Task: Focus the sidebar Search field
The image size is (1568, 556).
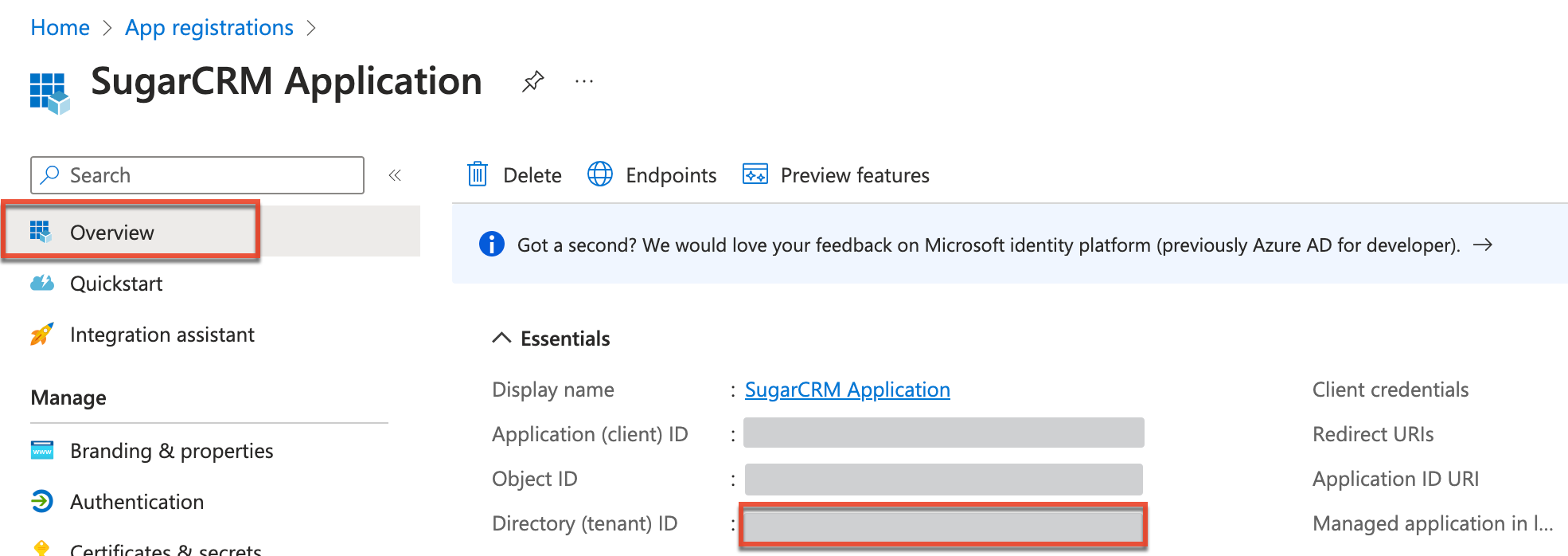Action: pyautogui.click(x=197, y=175)
